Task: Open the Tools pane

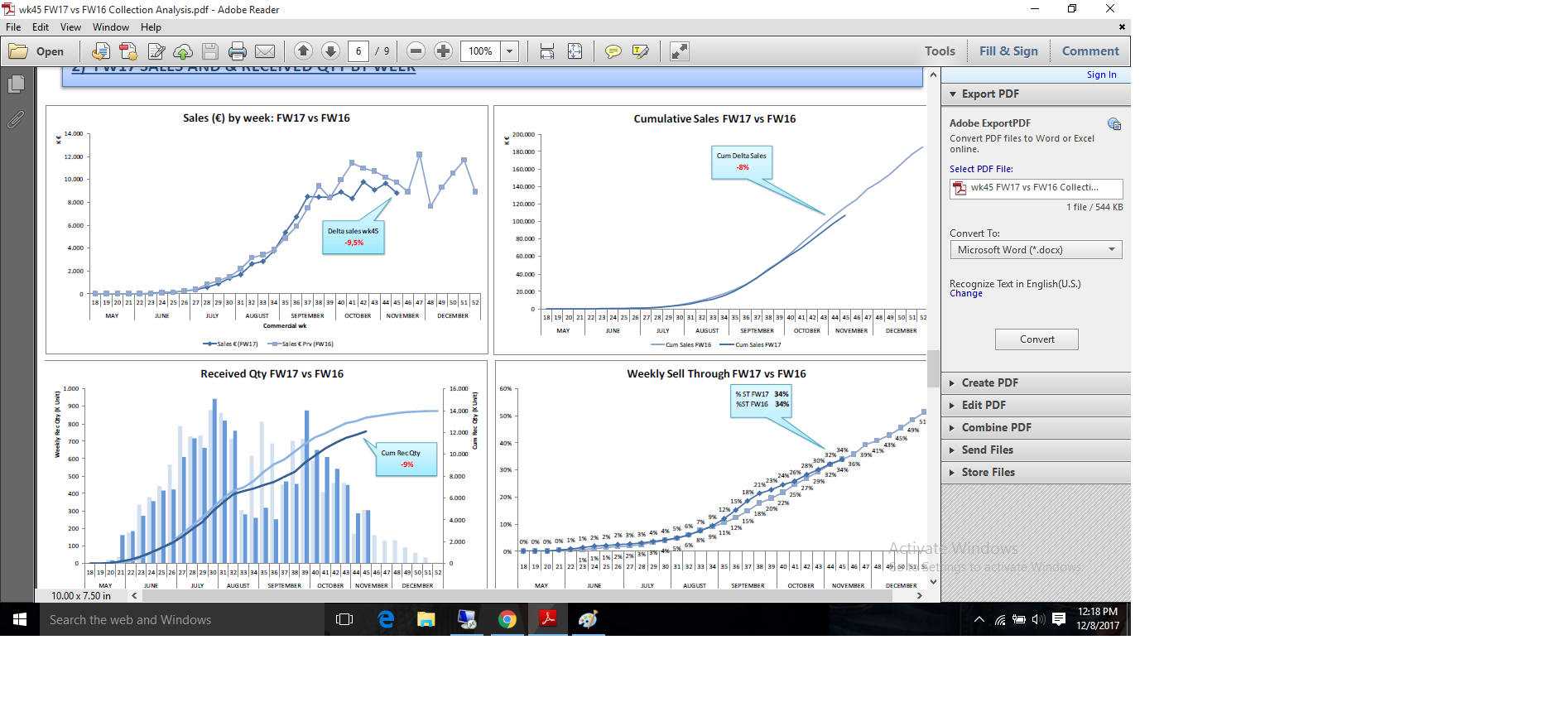Action: [940, 51]
